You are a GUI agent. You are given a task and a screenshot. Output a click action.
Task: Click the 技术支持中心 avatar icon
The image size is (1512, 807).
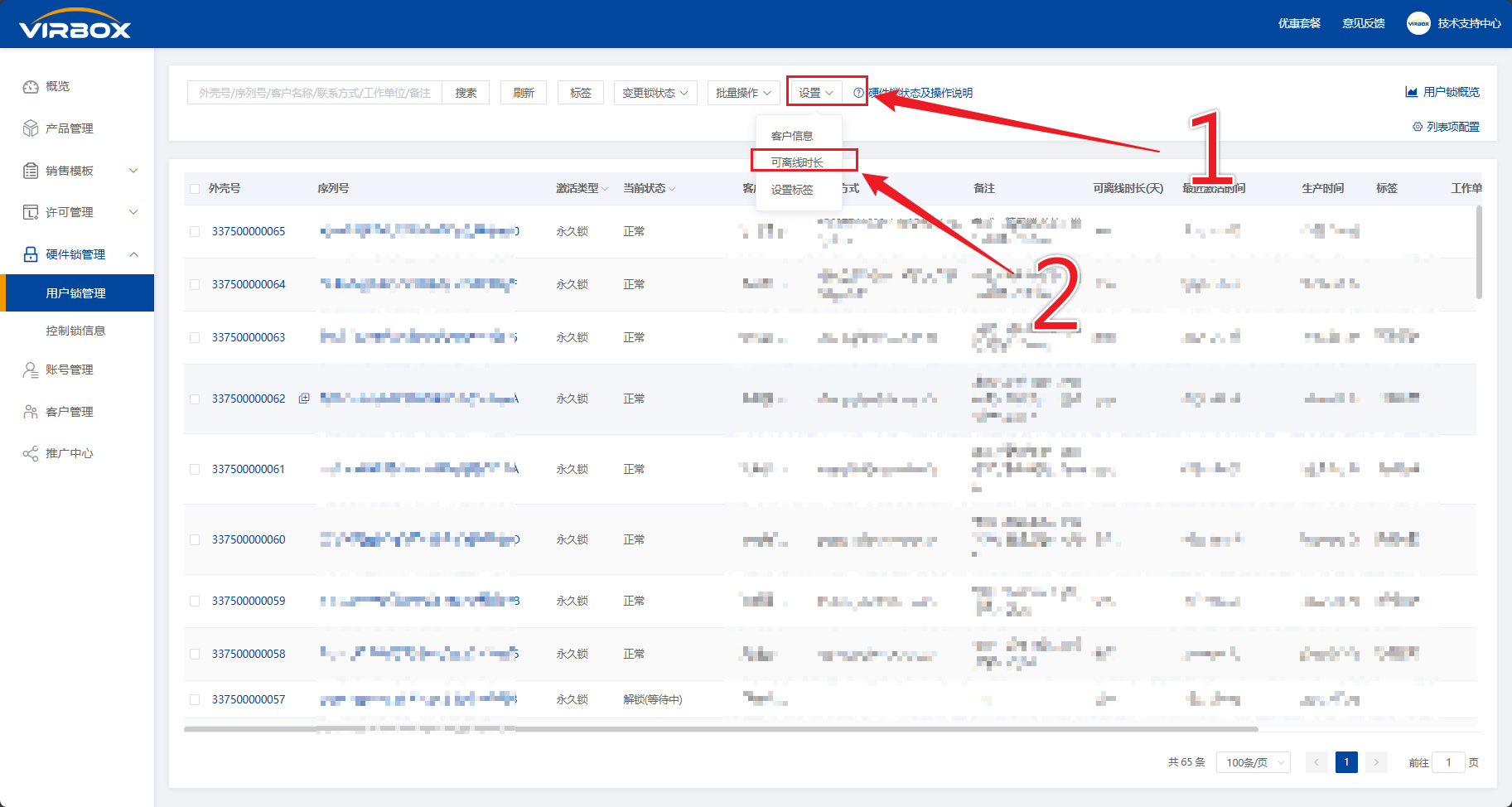(1418, 23)
